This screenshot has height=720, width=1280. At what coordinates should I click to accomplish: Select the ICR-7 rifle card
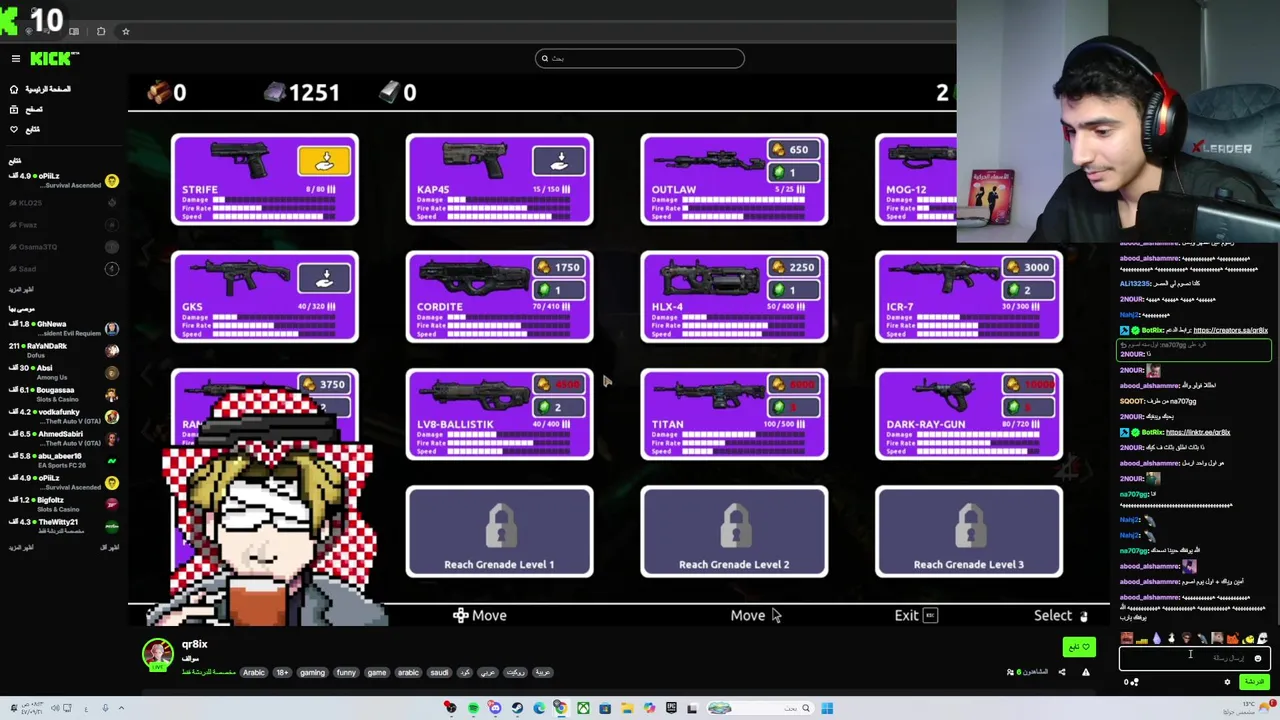969,297
